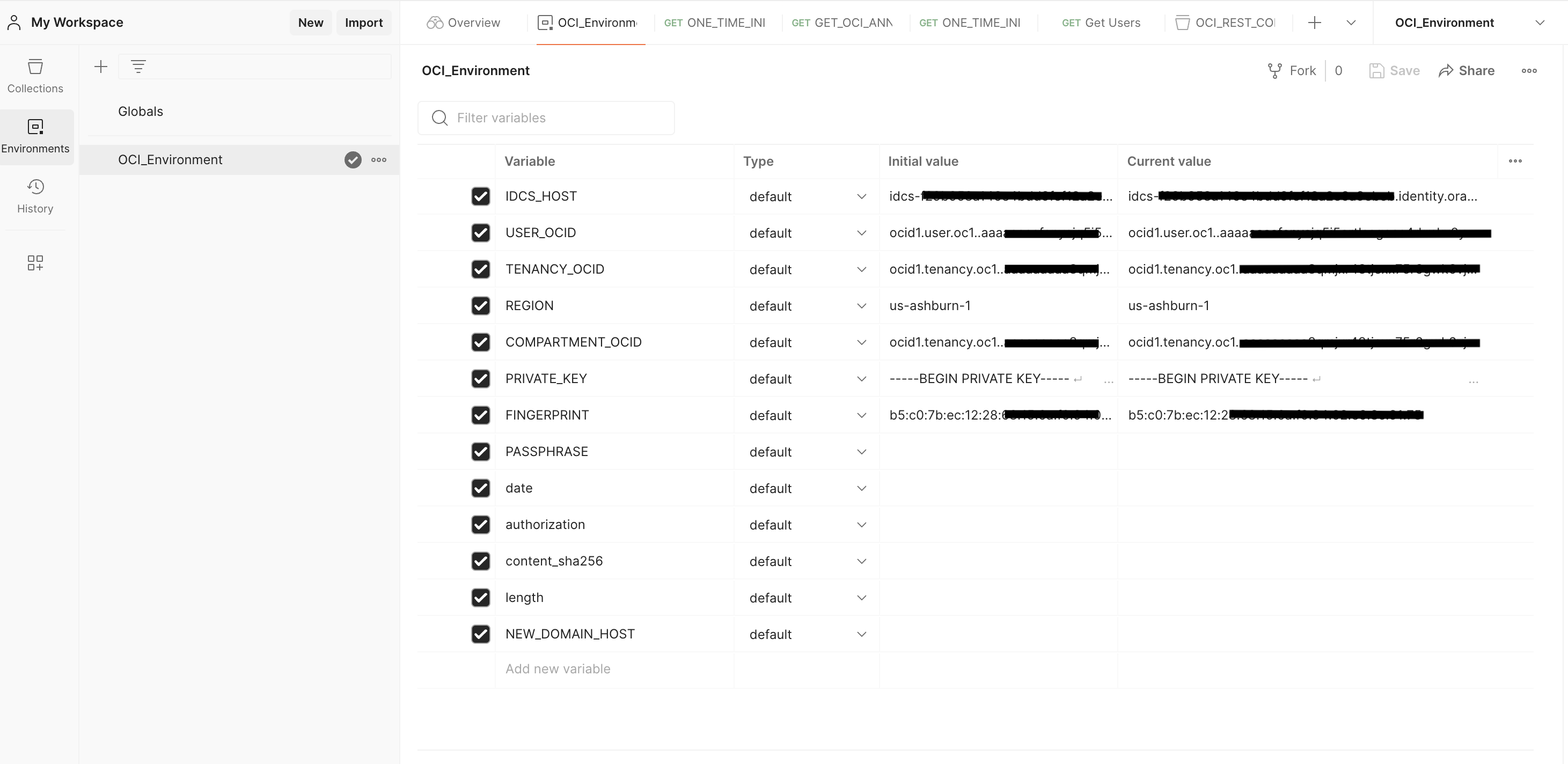Image resolution: width=1568 pixels, height=764 pixels.
Task: Click the filter icon in sidebar
Action: [138, 67]
